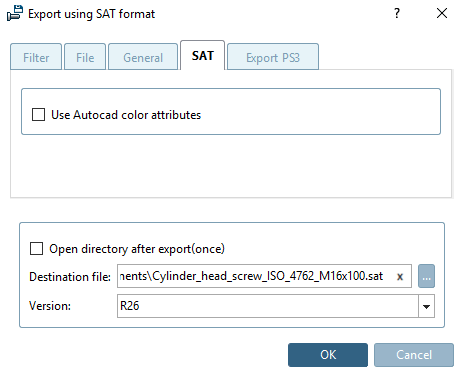
Task: Open the File tab
Action: 85,57
